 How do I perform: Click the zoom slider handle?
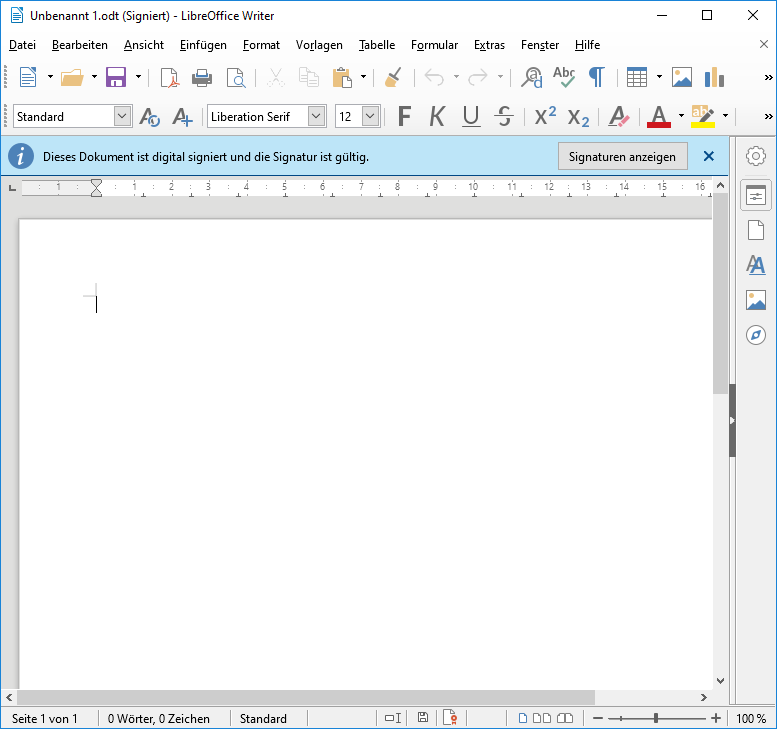[656, 718]
